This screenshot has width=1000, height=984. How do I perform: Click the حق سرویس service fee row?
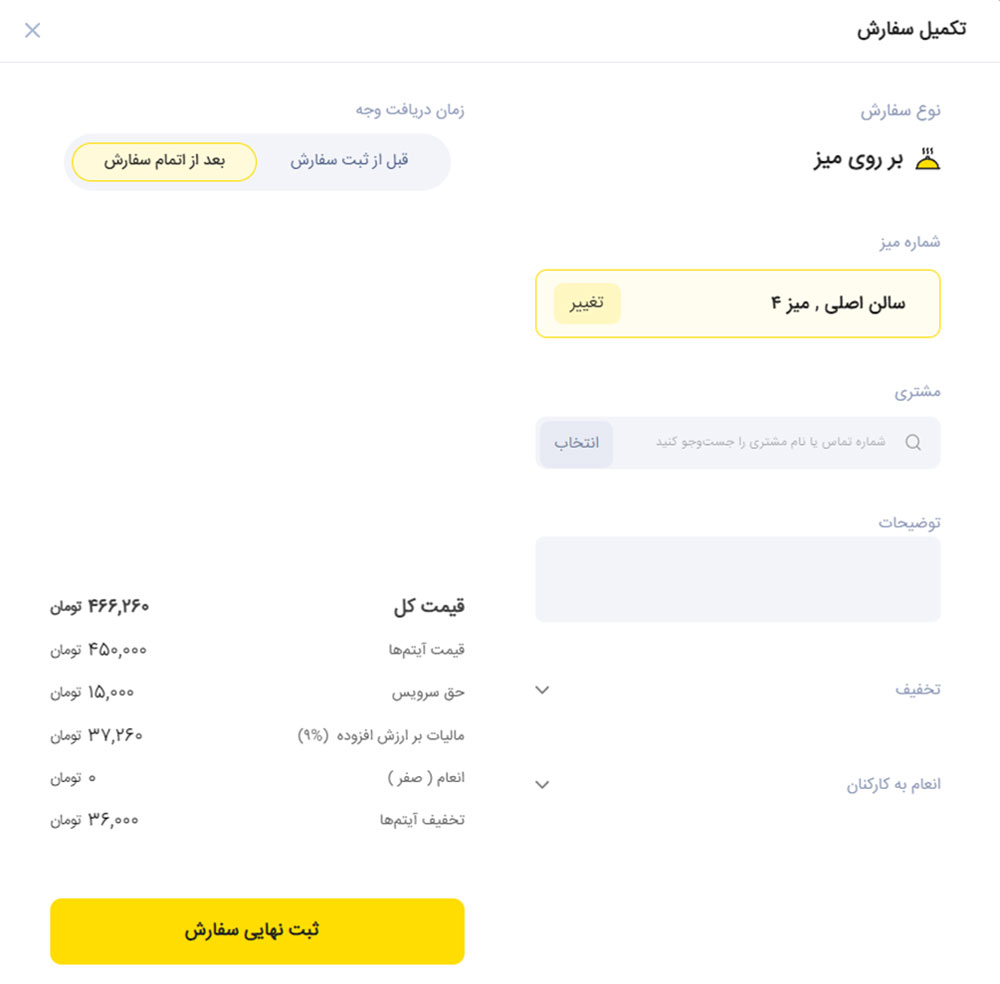tap(257, 693)
